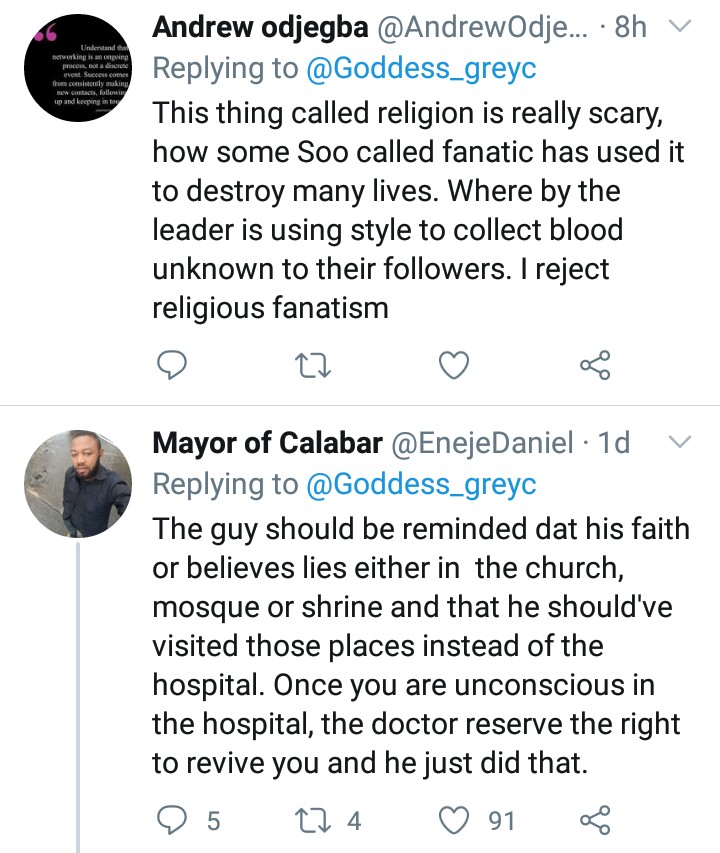Like Andrew odjegba's tweet

(455, 368)
